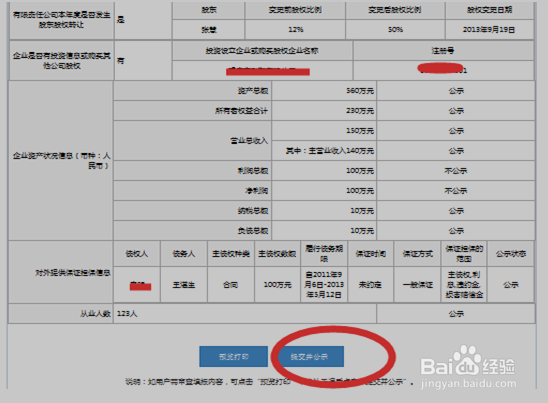Select the 50% post-change equity value
This screenshot has height=403, width=548.
tap(395, 30)
